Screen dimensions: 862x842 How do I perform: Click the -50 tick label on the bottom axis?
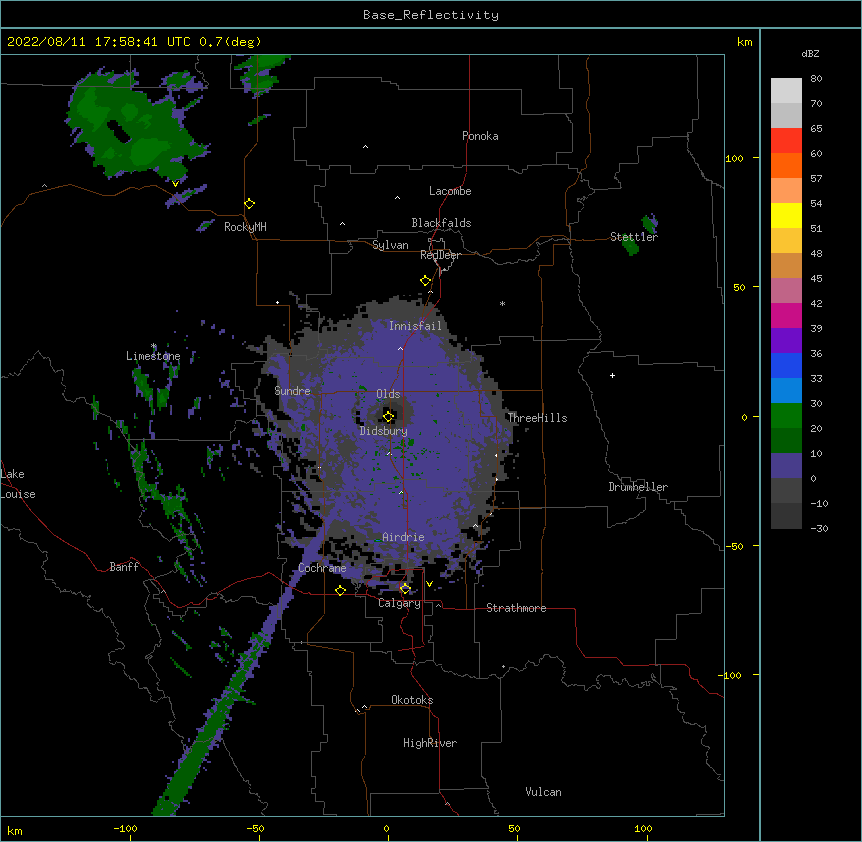point(255,828)
